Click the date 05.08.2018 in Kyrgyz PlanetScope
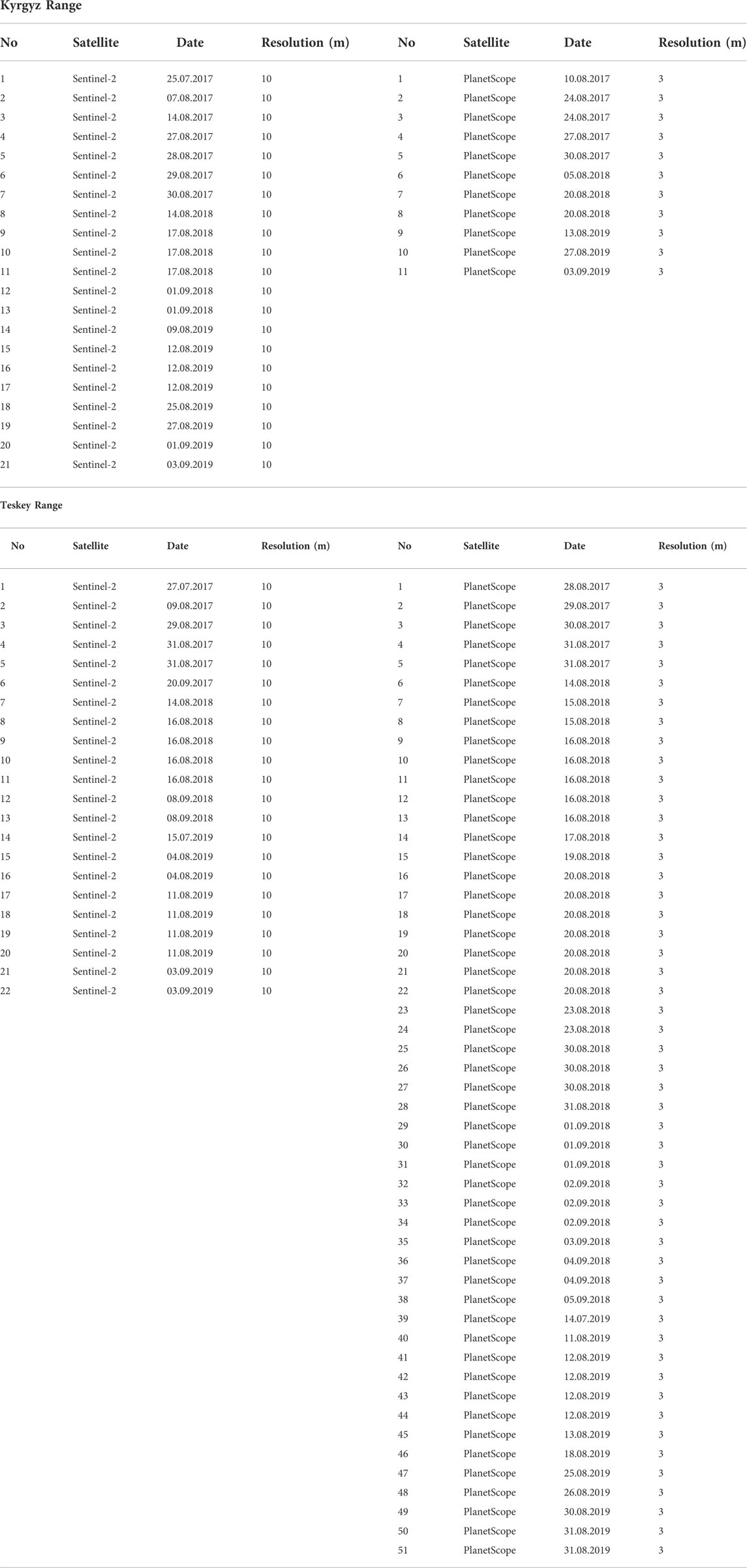 (x=587, y=175)
